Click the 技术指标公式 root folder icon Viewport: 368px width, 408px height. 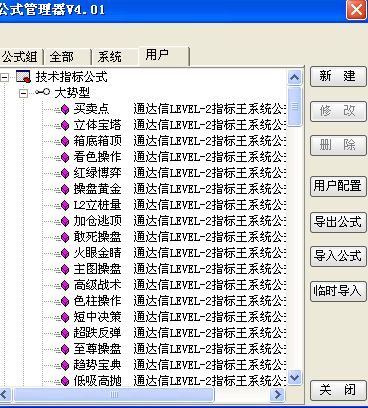pyautogui.click(x=23, y=77)
